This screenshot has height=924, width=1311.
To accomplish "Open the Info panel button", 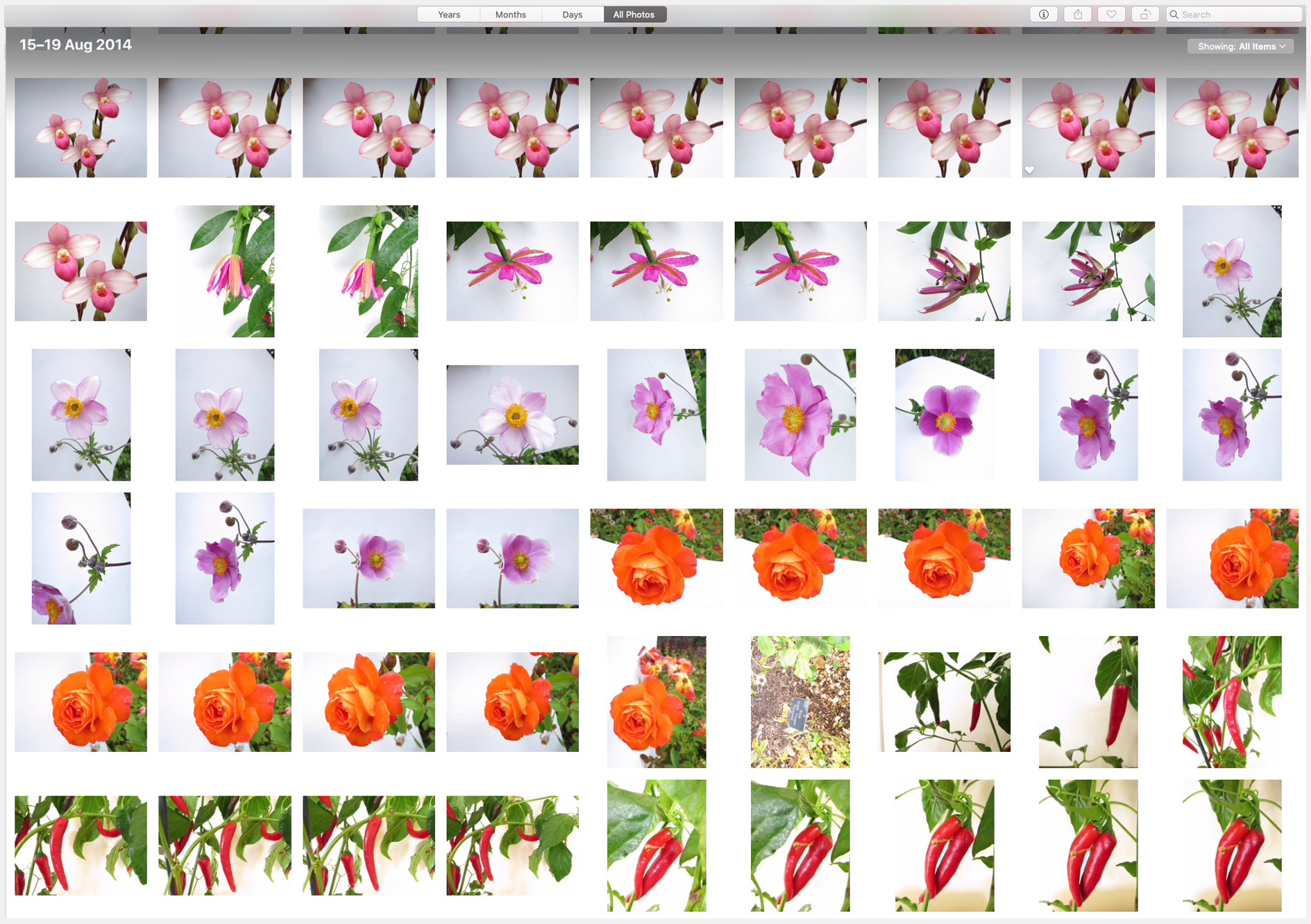I will [1043, 15].
